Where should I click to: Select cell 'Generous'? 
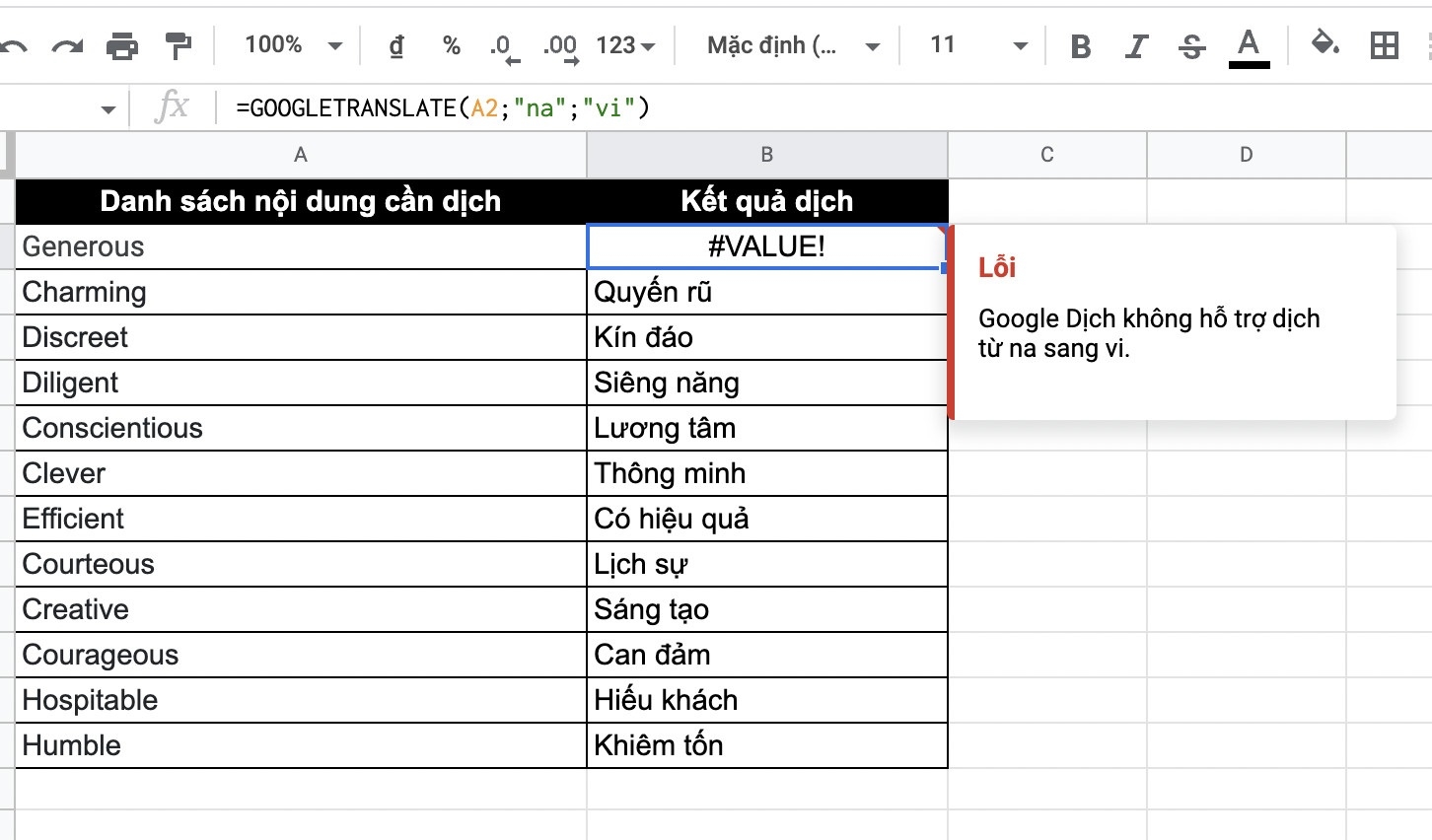301,246
